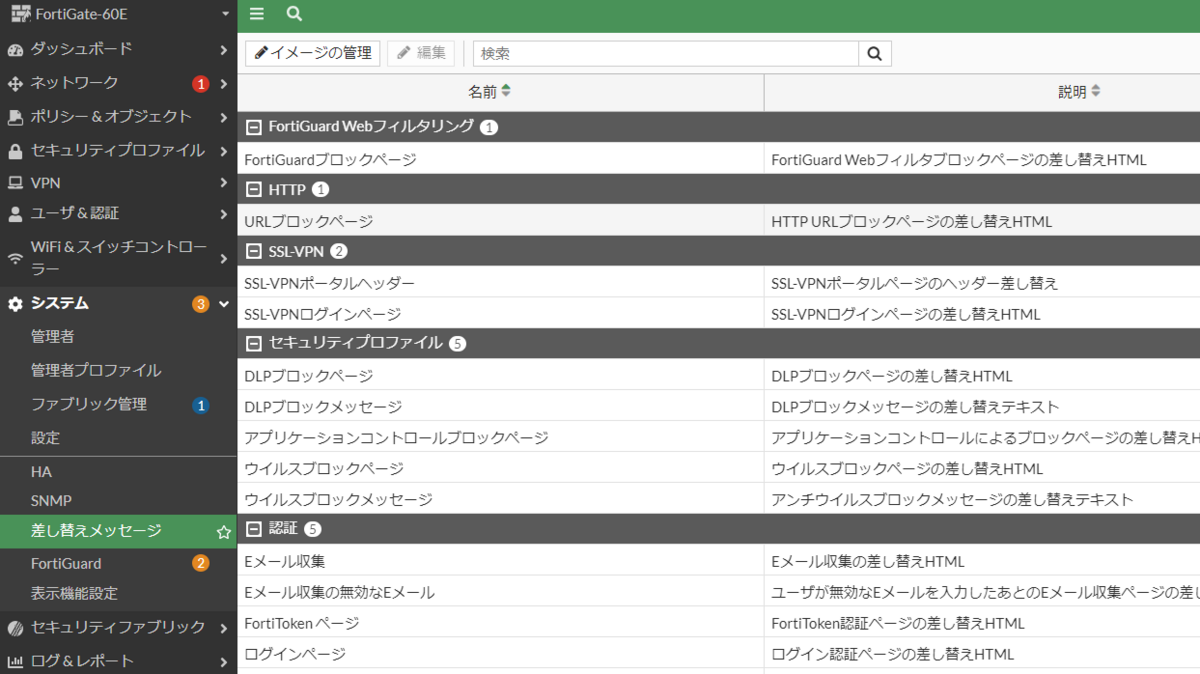The image size is (1200, 674).
Task: Click the WiFi＆スイッチコントローラー chevron
Action: 224,258
